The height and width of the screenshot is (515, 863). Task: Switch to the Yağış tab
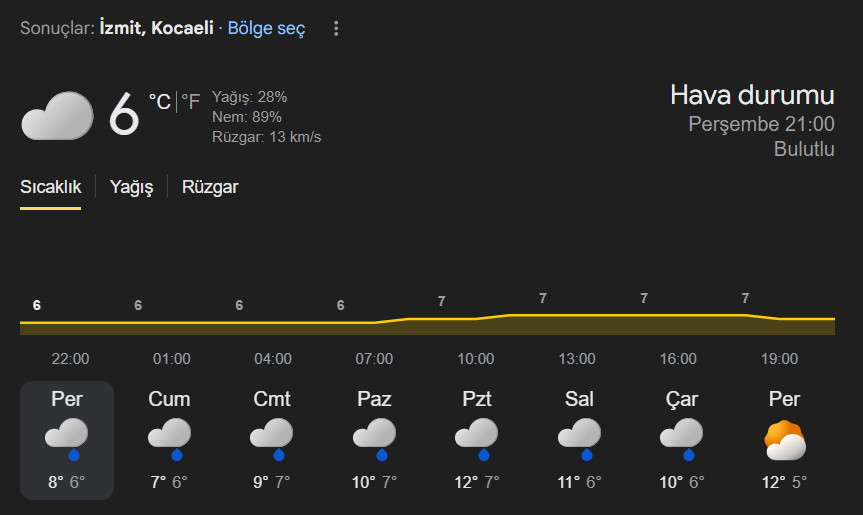pos(131,187)
